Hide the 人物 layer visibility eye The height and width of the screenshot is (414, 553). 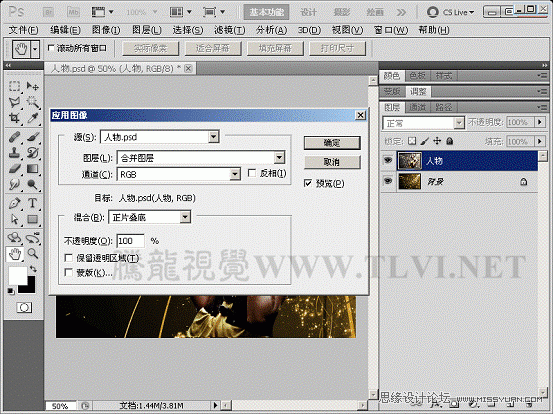pos(388,160)
